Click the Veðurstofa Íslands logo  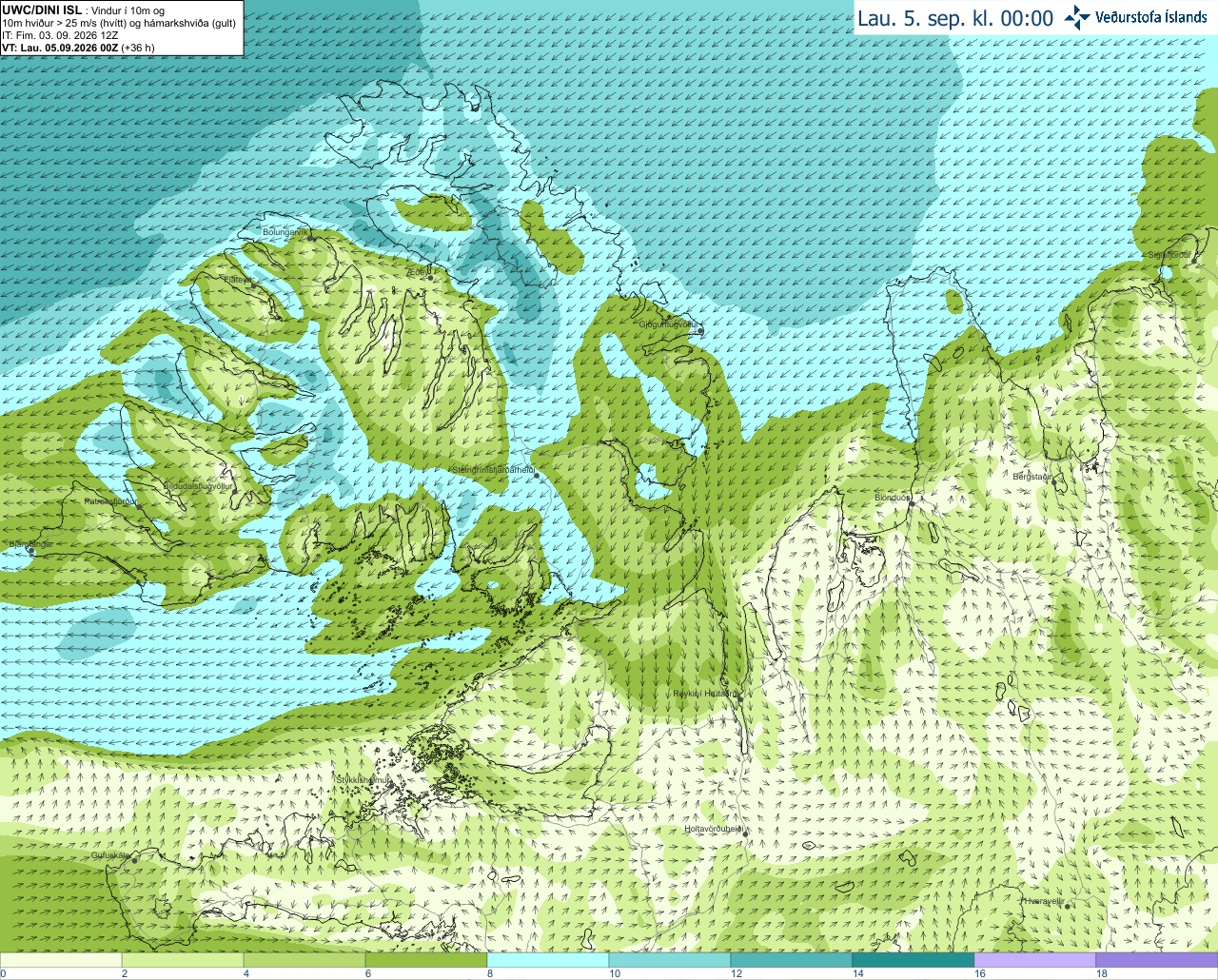1136,17
